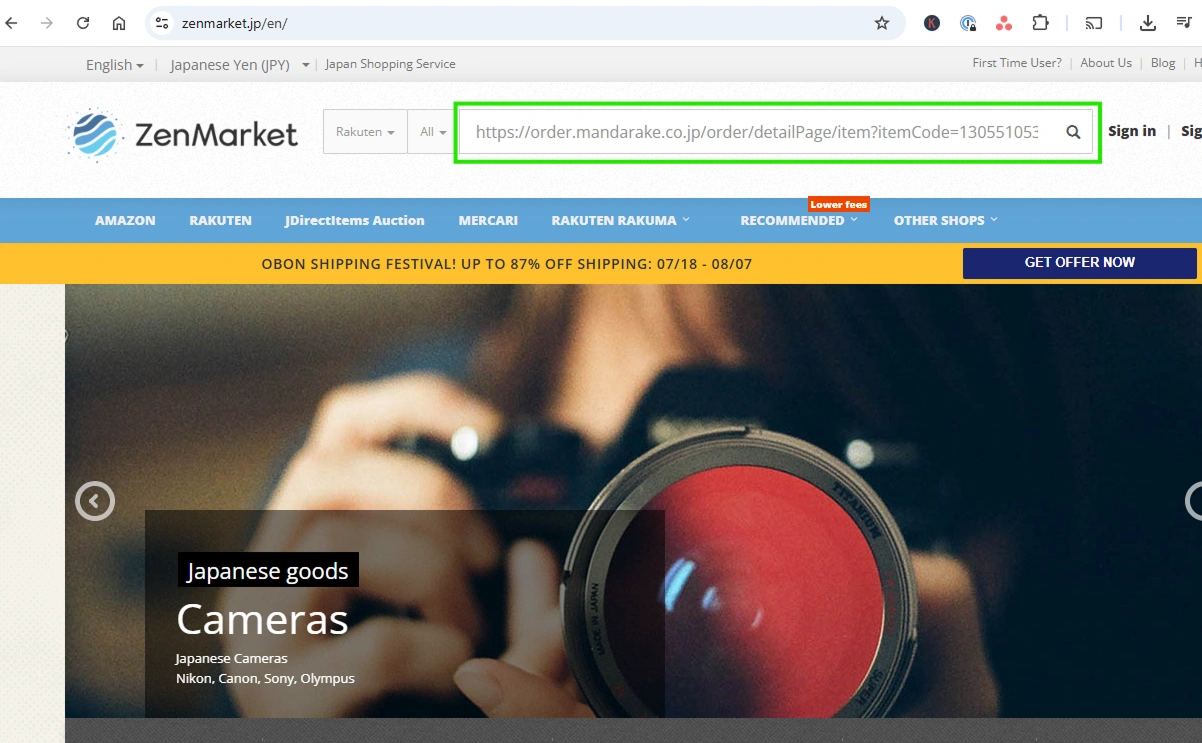
Task: Expand Japanese Yen currency selector
Action: (x=239, y=65)
